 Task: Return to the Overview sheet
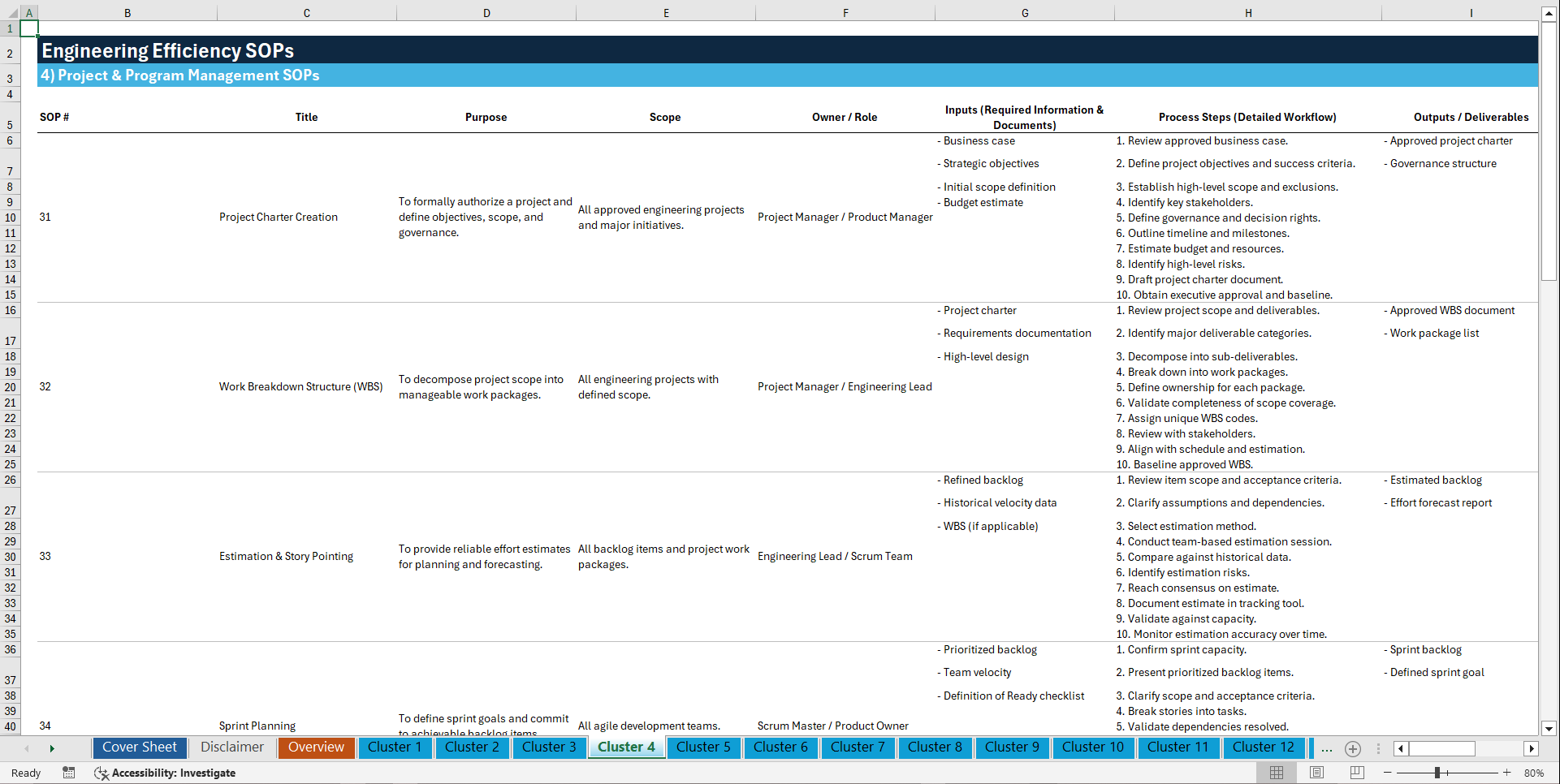click(x=316, y=747)
